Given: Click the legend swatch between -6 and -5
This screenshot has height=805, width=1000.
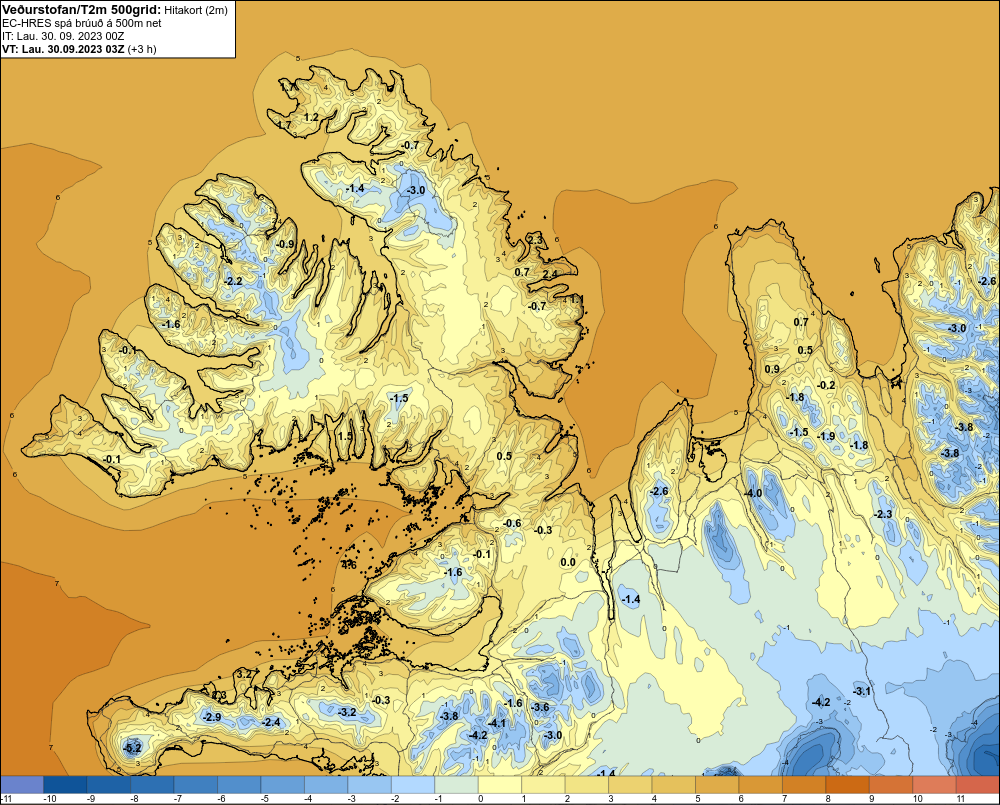Looking at the screenshot, I should click(239, 785).
